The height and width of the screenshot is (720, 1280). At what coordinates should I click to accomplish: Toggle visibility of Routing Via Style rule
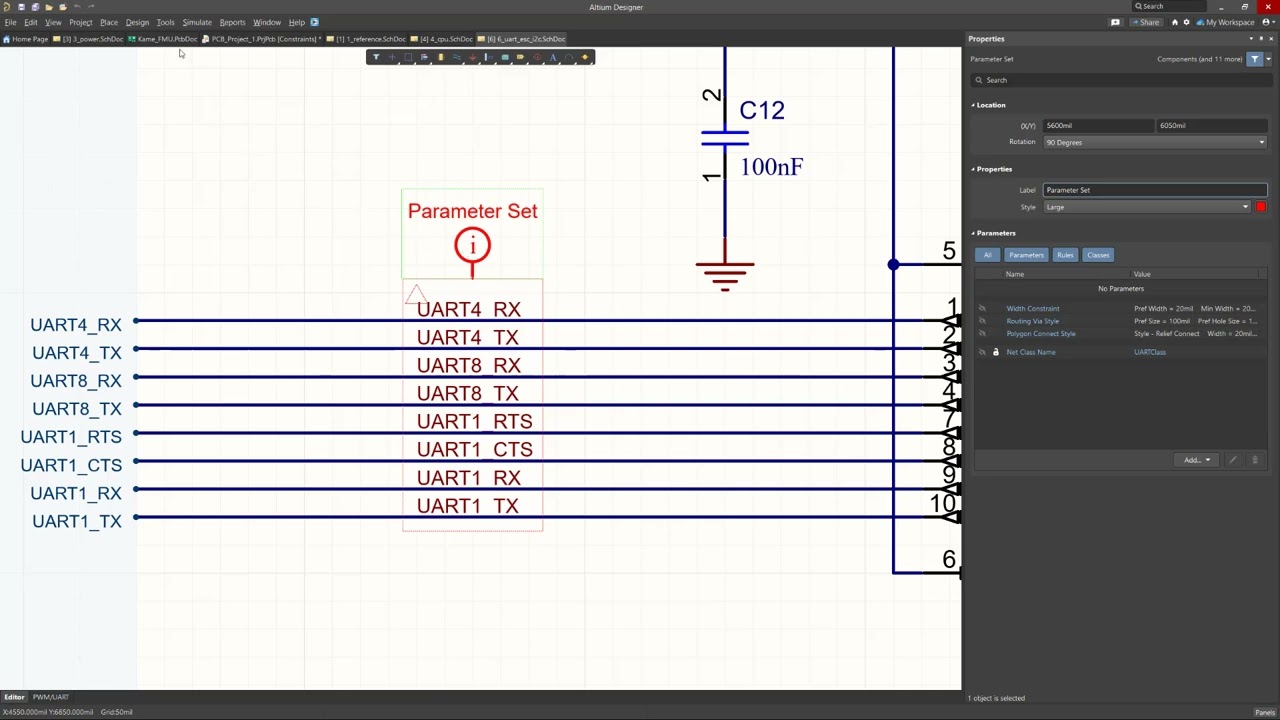[x=982, y=321]
